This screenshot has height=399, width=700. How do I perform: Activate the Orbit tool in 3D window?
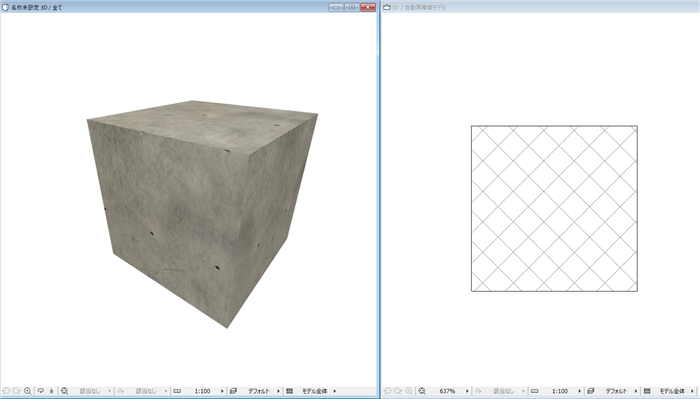(41, 391)
